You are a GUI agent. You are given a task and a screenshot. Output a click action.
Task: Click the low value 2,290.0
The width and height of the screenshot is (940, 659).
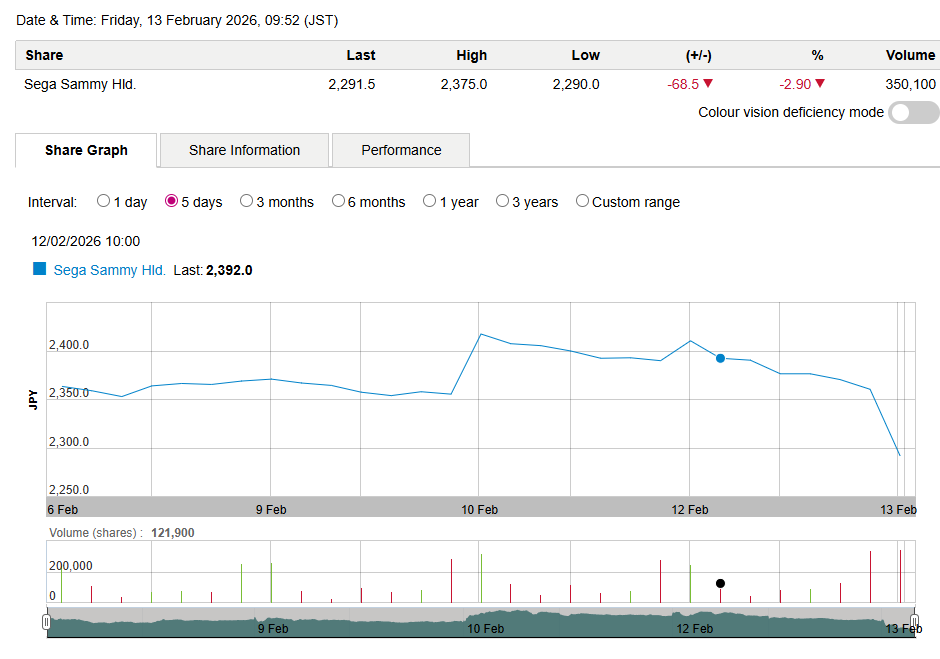click(576, 85)
